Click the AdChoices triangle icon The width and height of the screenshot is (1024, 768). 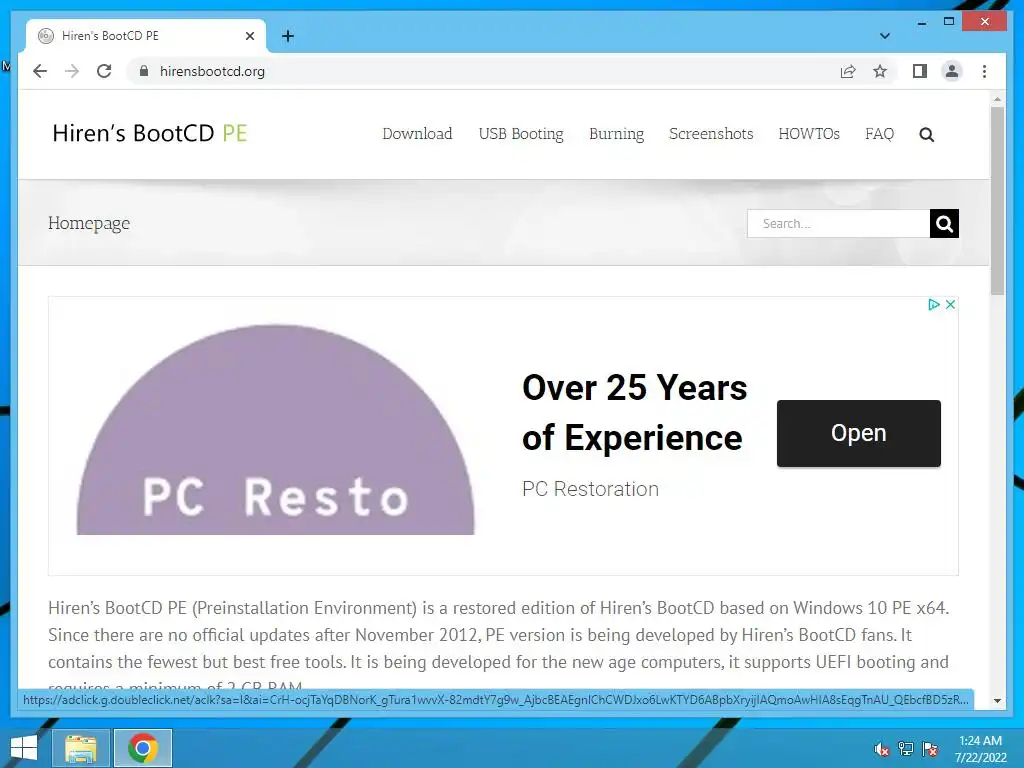tap(934, 304)
